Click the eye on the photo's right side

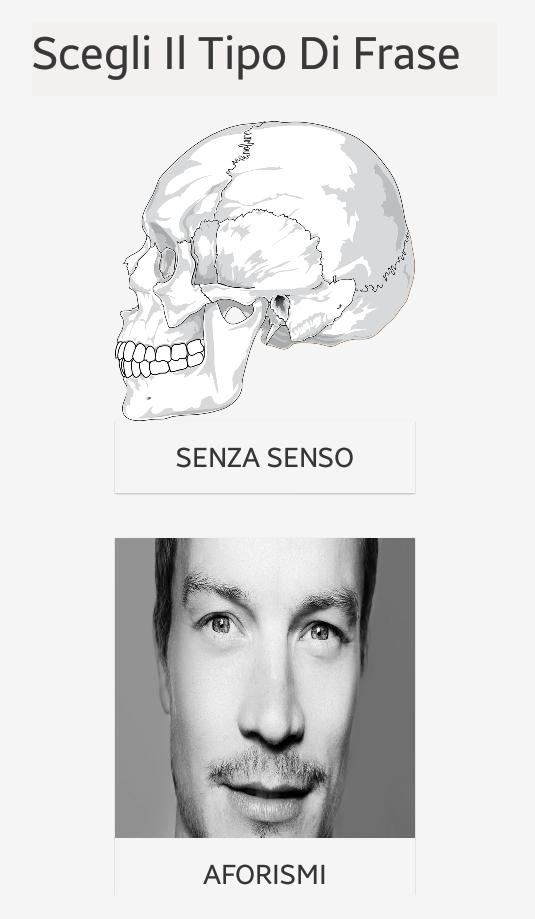(321, 632)
